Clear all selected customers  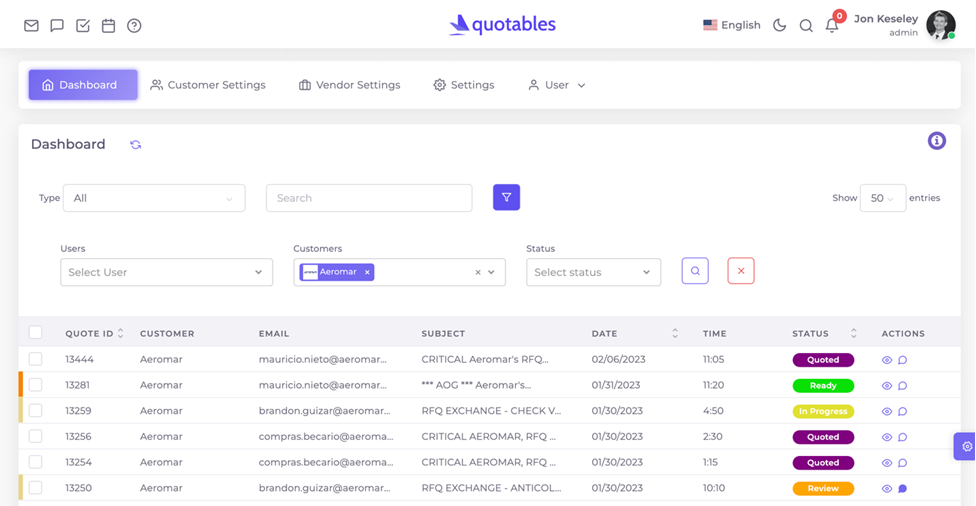coord(478,272)
